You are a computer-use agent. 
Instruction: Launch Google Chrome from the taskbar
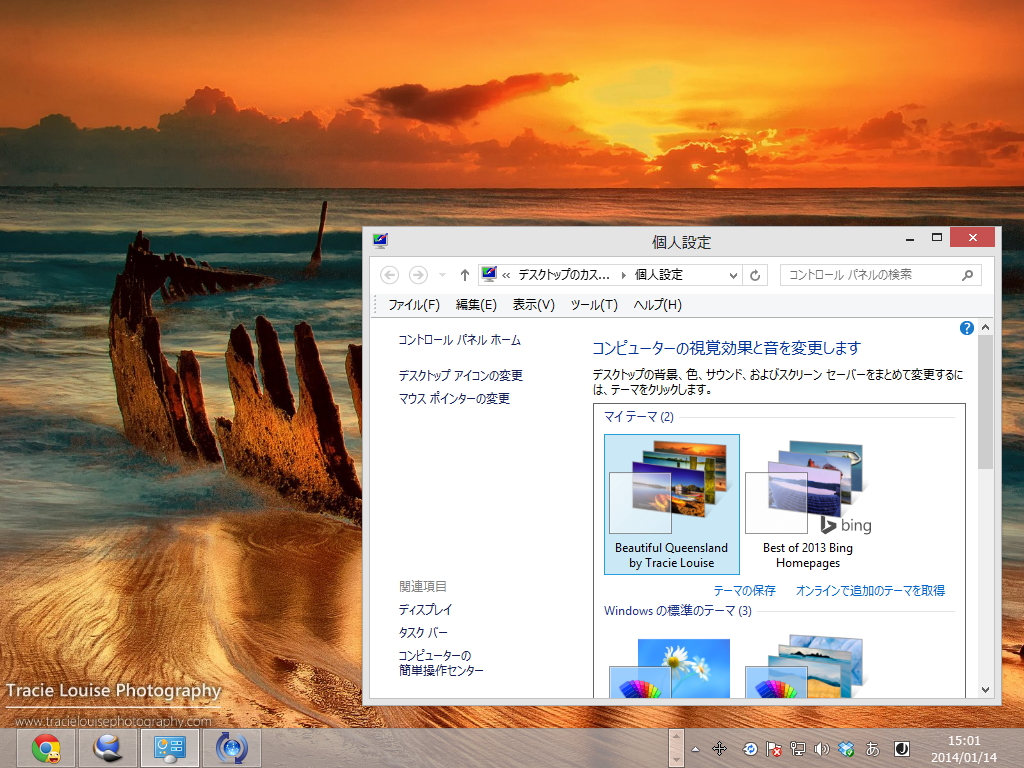pos(44,747)
